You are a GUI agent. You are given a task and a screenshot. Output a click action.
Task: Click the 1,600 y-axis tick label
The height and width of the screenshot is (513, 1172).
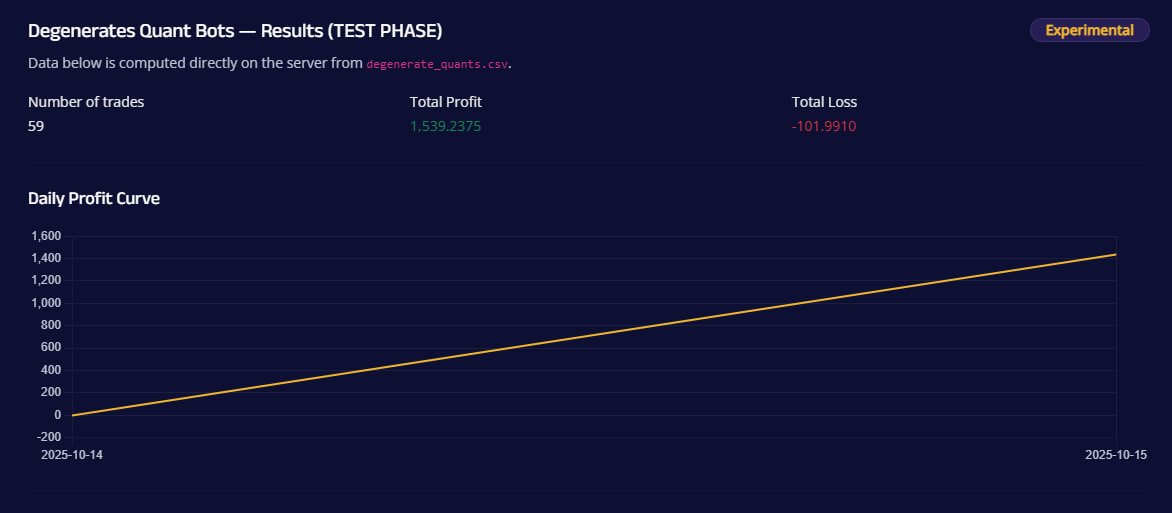click(x=46, y=236)
